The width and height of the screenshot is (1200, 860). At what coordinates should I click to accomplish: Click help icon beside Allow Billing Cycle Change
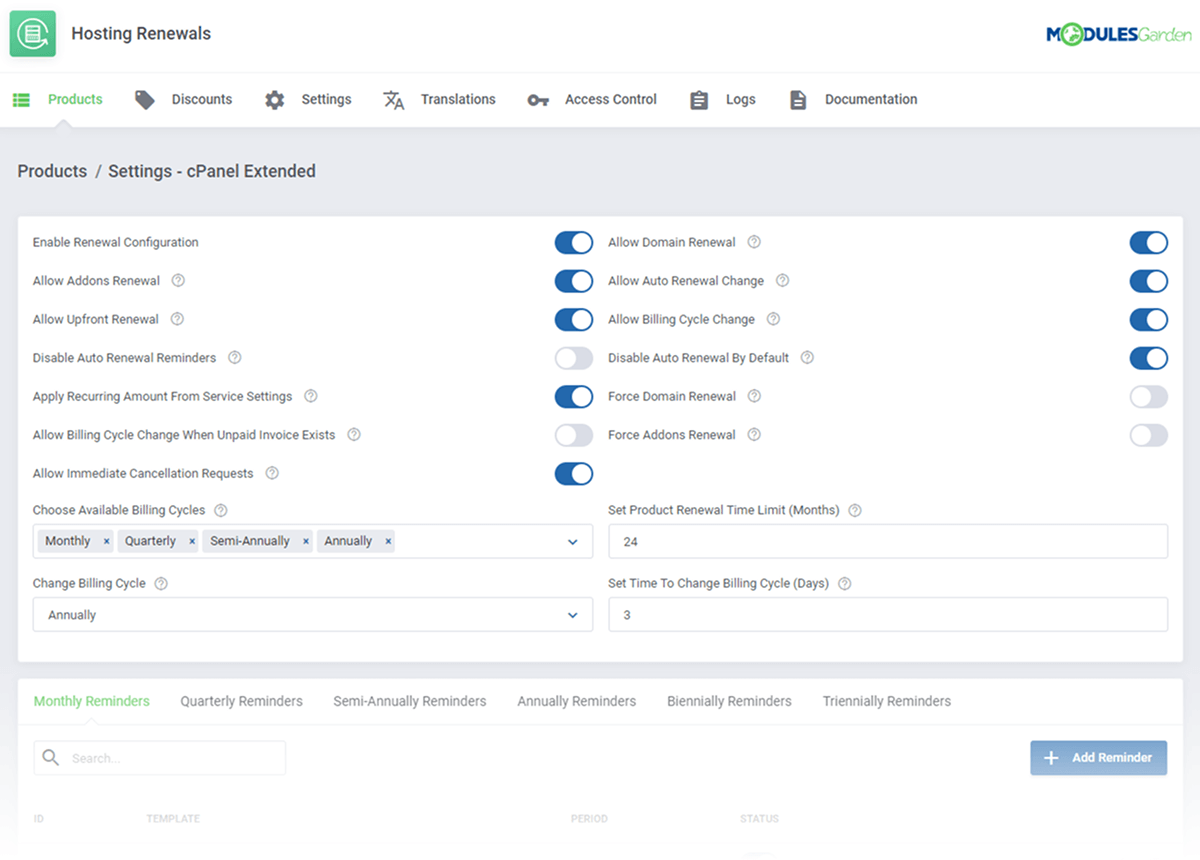[x=773, y=319]
